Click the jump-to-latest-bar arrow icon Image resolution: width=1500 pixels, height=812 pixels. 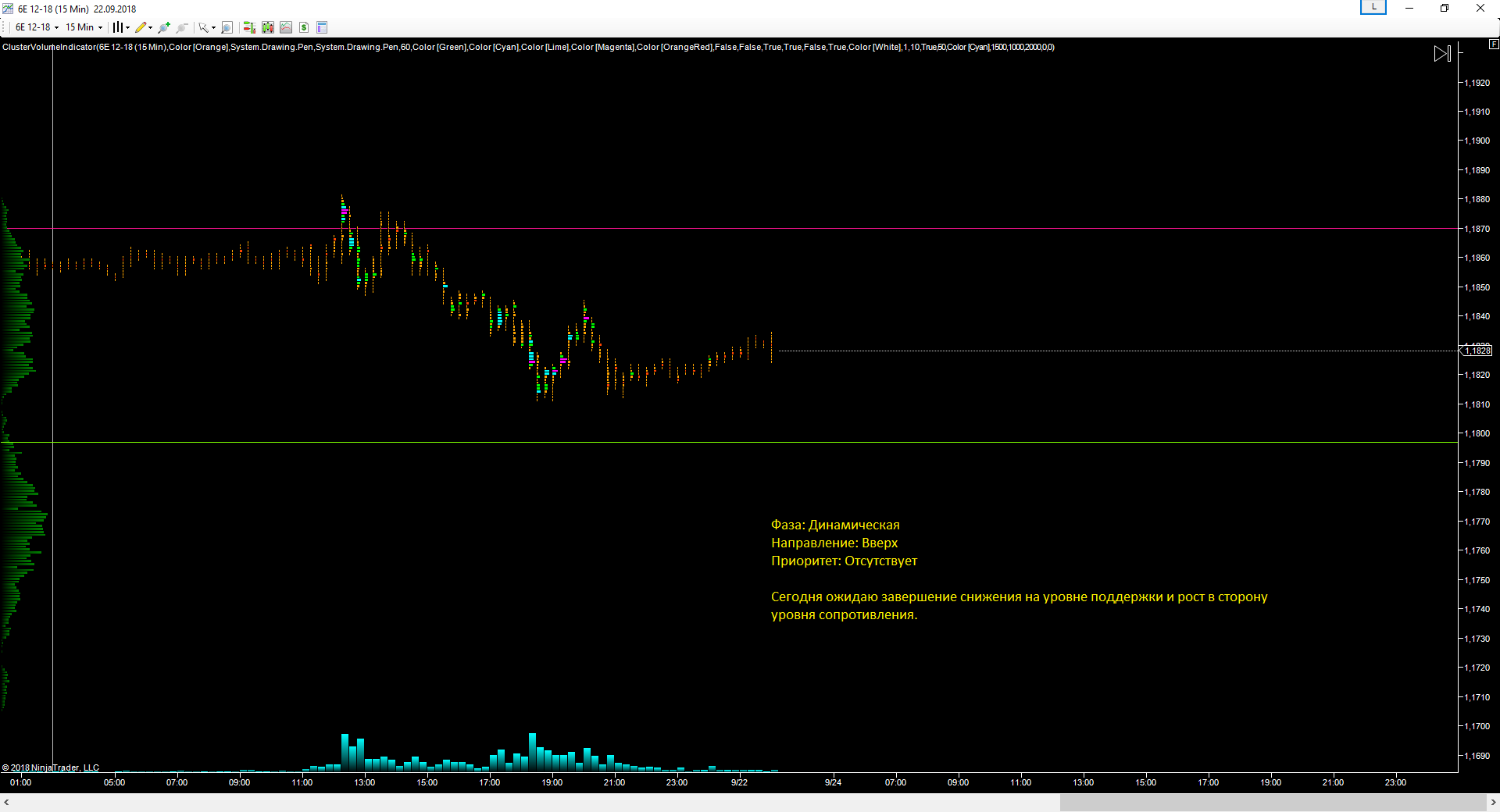click(1442, 54)
